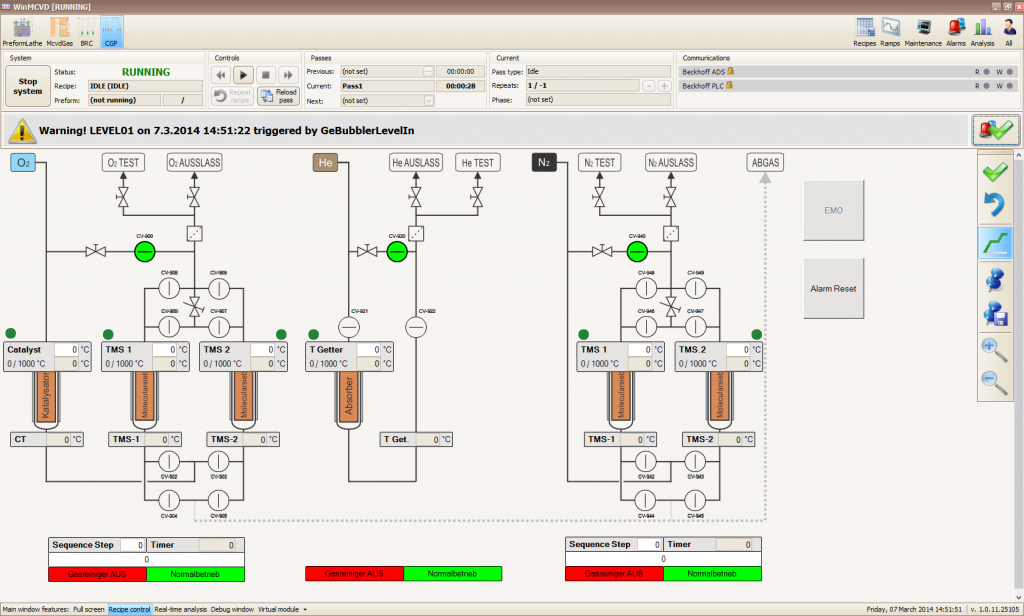1024x616 pixels.
Task: Acknowledge alarm with siren checkmark button
Action: (x=995, y=130)
